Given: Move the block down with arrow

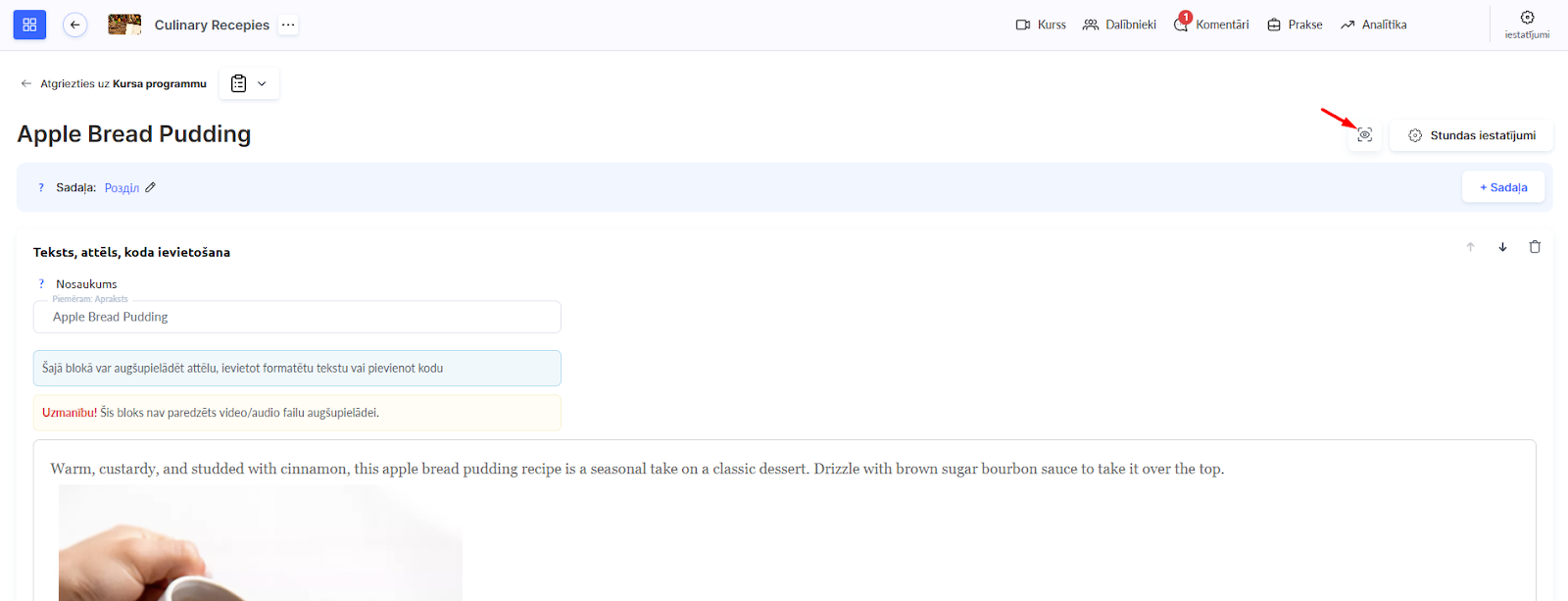Looking at the screenshot, I should (1502, 247).
